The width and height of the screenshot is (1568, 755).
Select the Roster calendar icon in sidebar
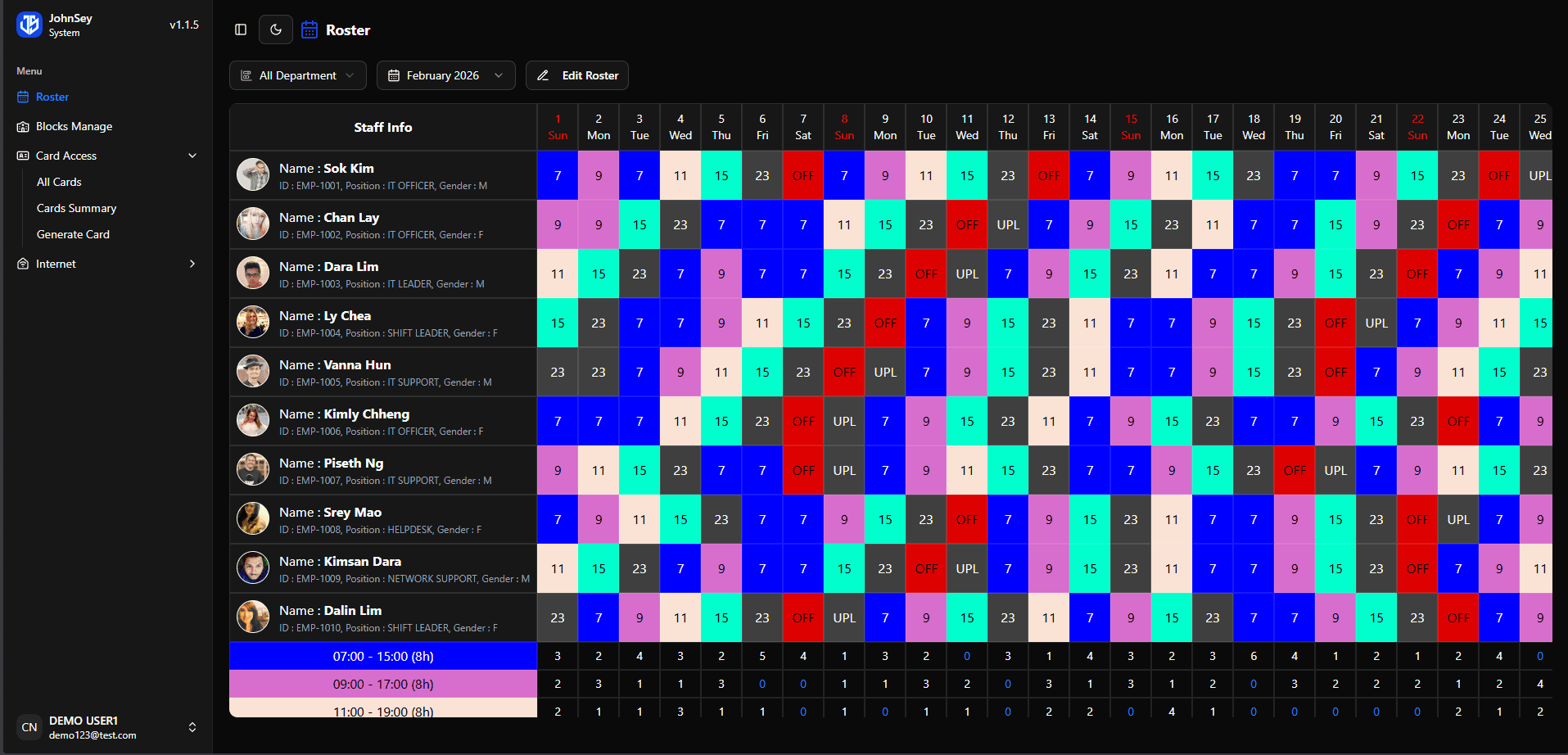(23, 97)
